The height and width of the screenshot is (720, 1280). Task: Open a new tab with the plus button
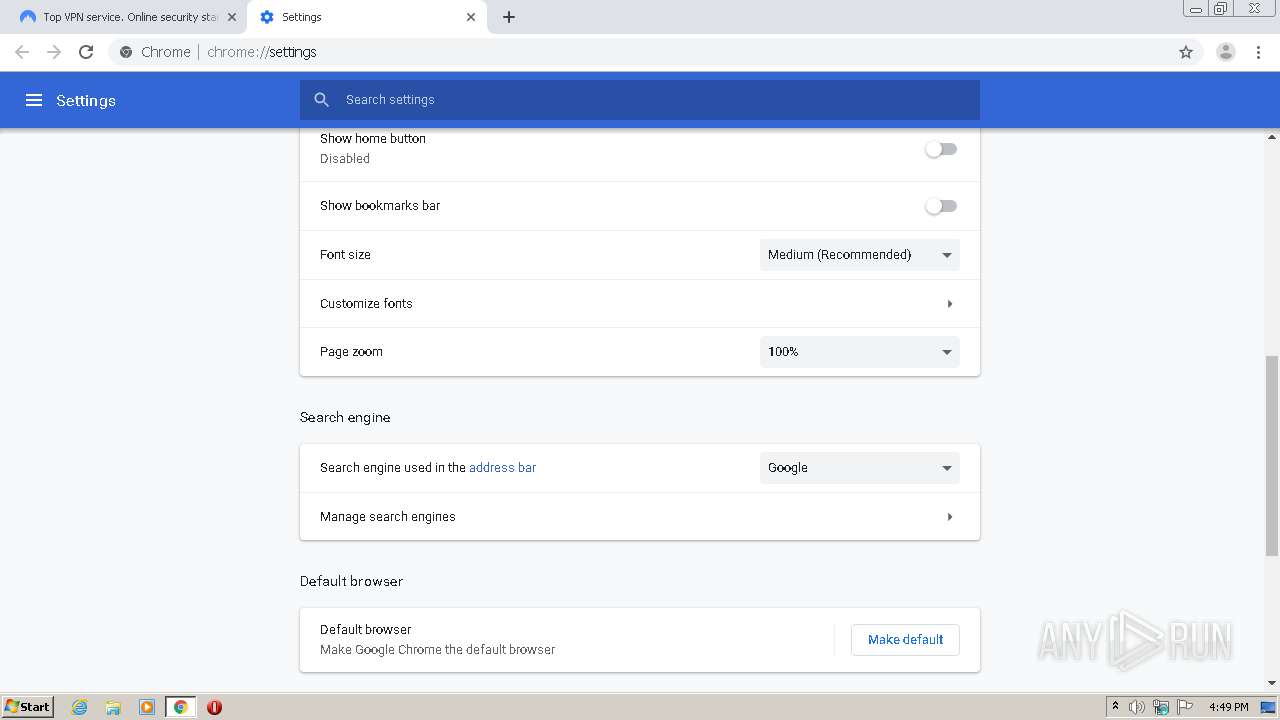(509, 17)
